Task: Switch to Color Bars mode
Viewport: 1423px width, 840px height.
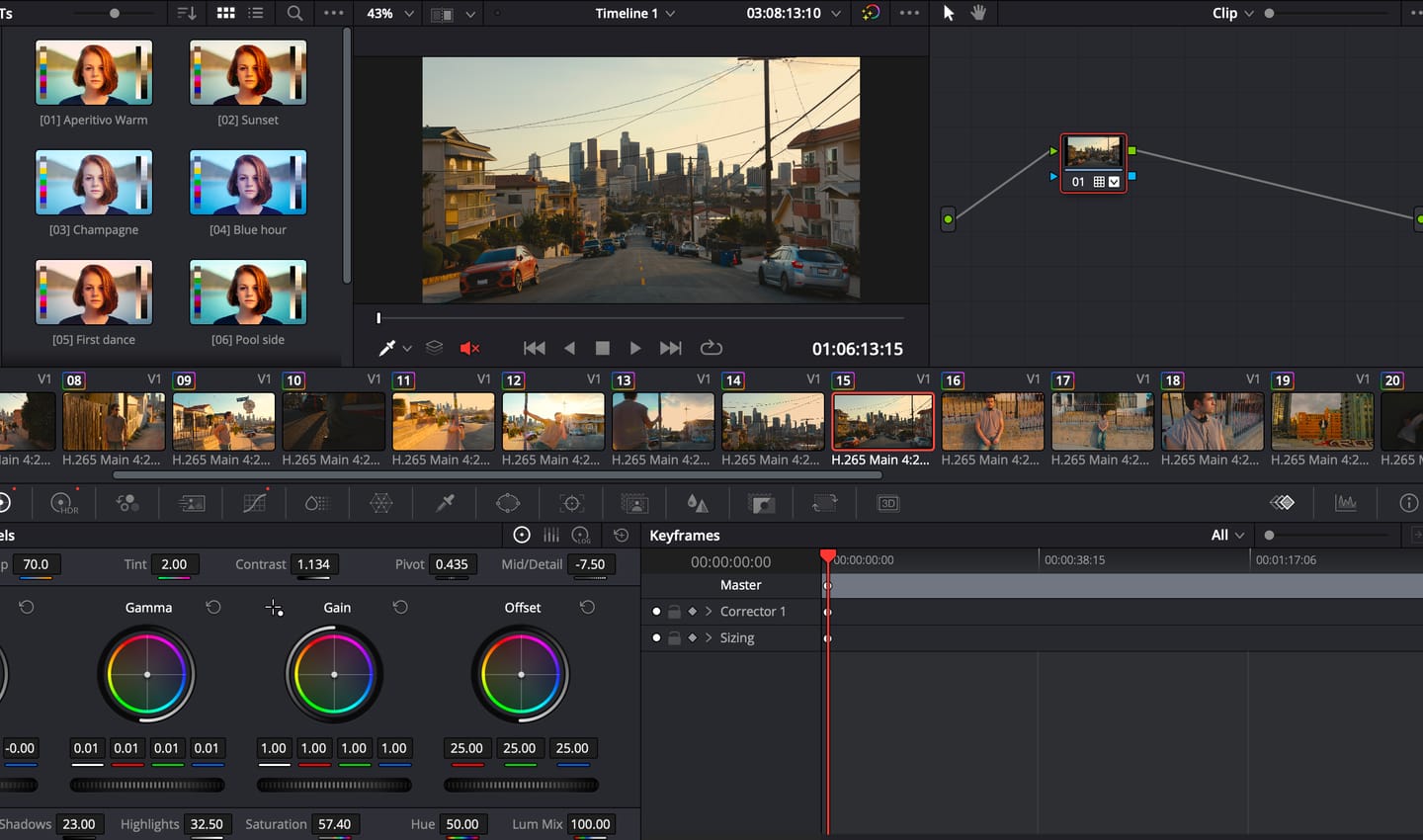Action: coord(551,535)
